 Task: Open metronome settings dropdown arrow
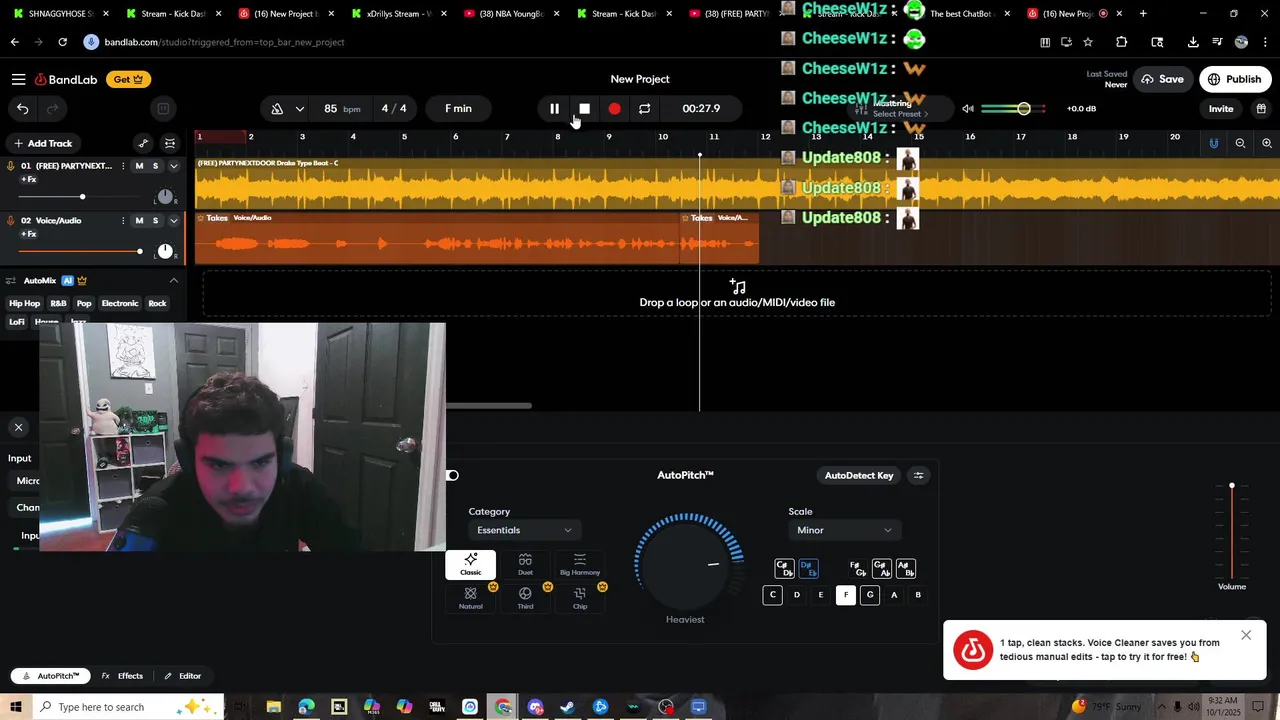299,109
